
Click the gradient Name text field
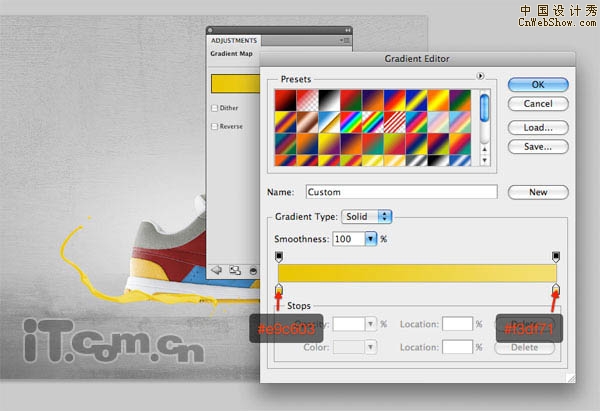click(x=401, y=192)
